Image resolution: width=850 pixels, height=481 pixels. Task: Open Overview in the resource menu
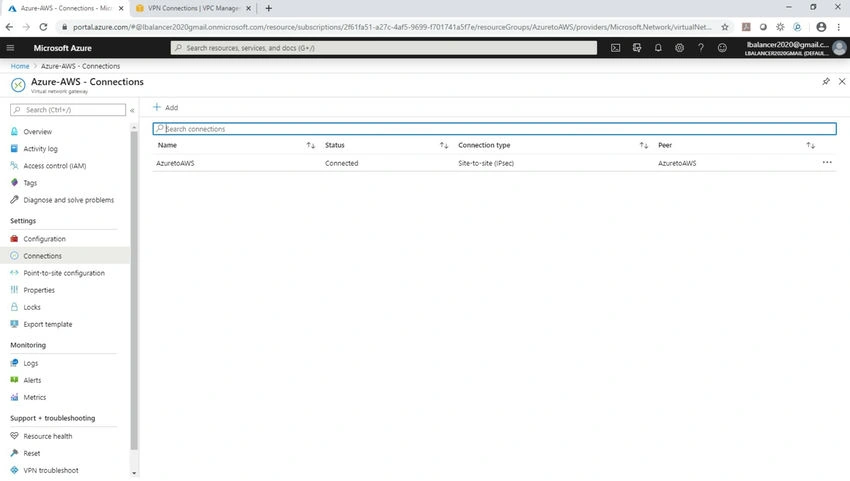coord(37,132)
